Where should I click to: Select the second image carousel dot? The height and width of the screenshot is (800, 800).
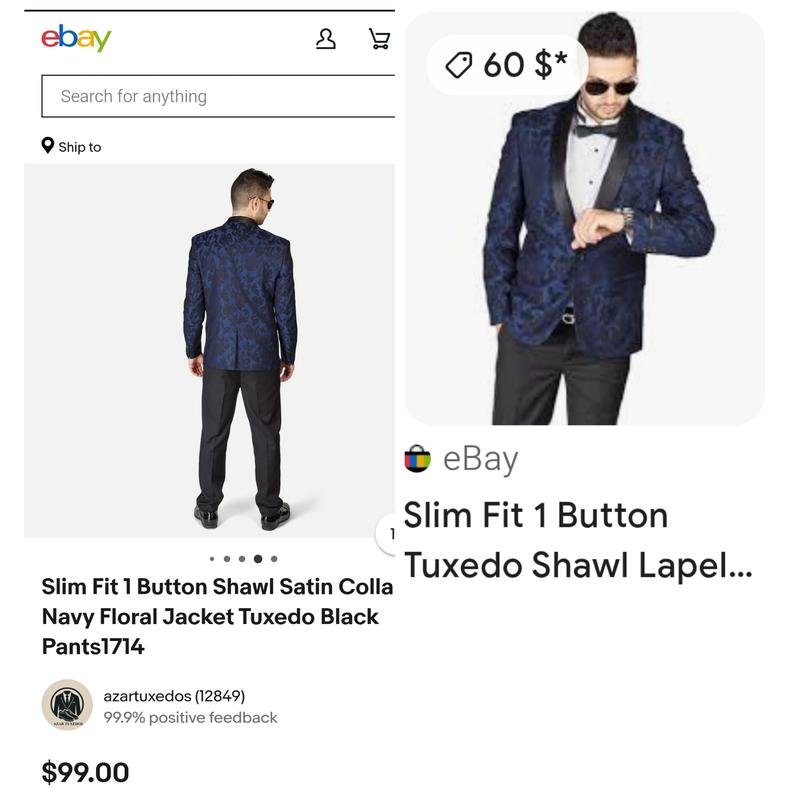click(x=227, y=559)
